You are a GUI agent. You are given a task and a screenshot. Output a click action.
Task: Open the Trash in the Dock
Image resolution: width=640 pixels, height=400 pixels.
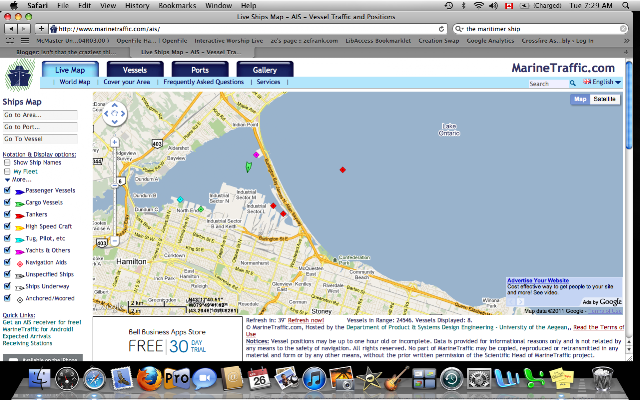pyautogui.click(x=602, y=378)
